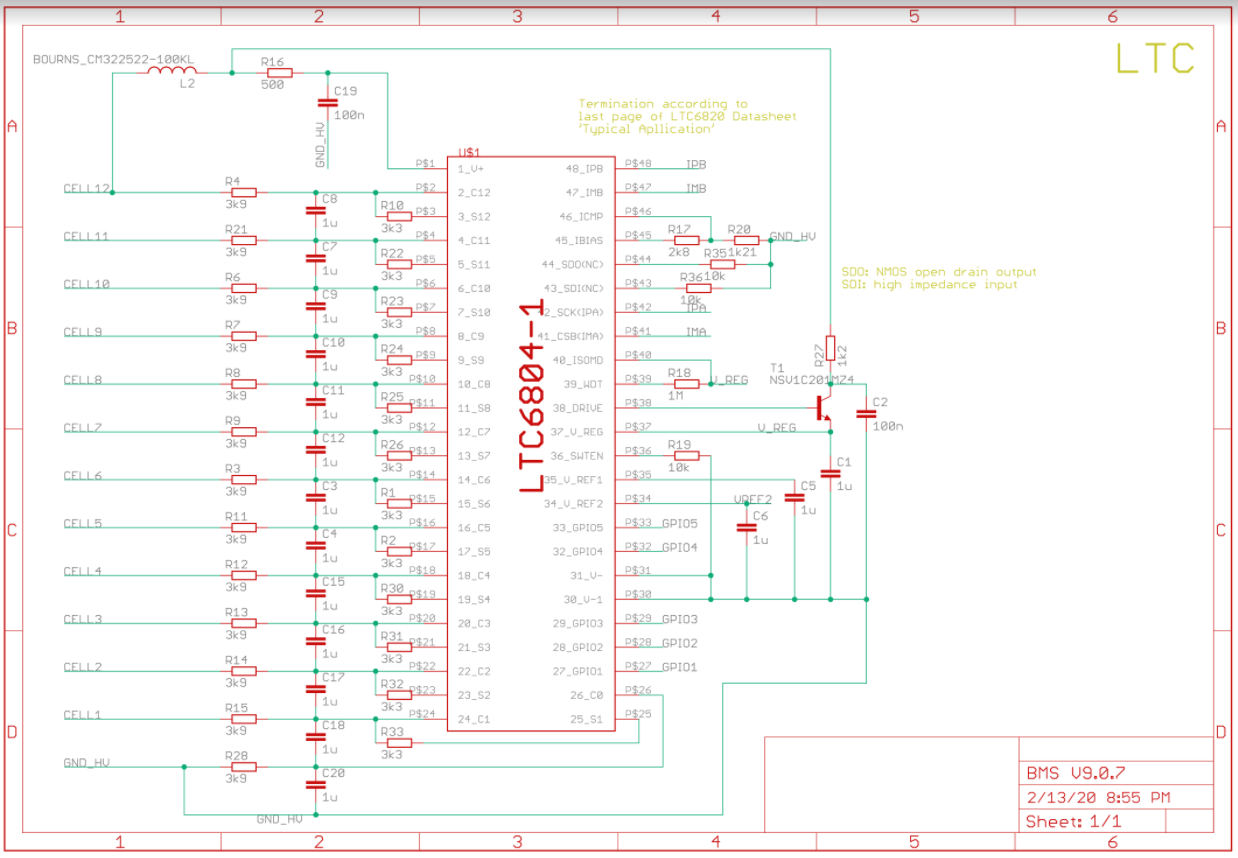This screenshot has width=1238, height=858.
Task: Select the 'SDO: NMOS open drain output' note
Action: point(940,272)
